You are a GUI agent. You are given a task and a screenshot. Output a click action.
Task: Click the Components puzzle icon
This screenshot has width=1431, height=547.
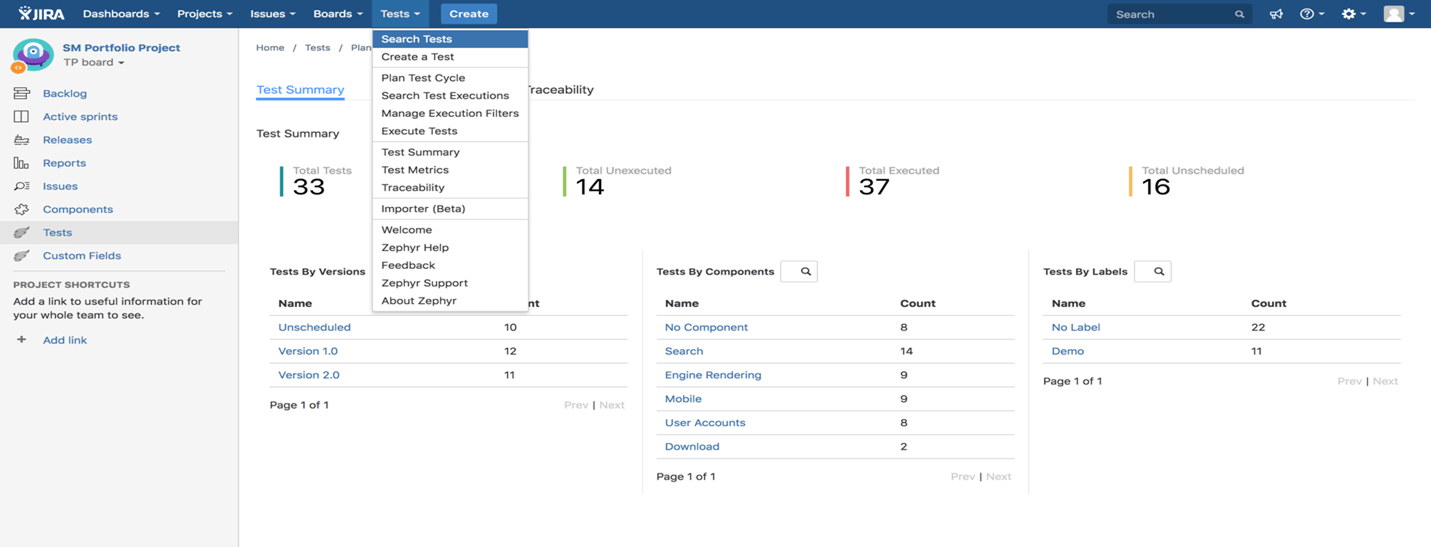21,209
